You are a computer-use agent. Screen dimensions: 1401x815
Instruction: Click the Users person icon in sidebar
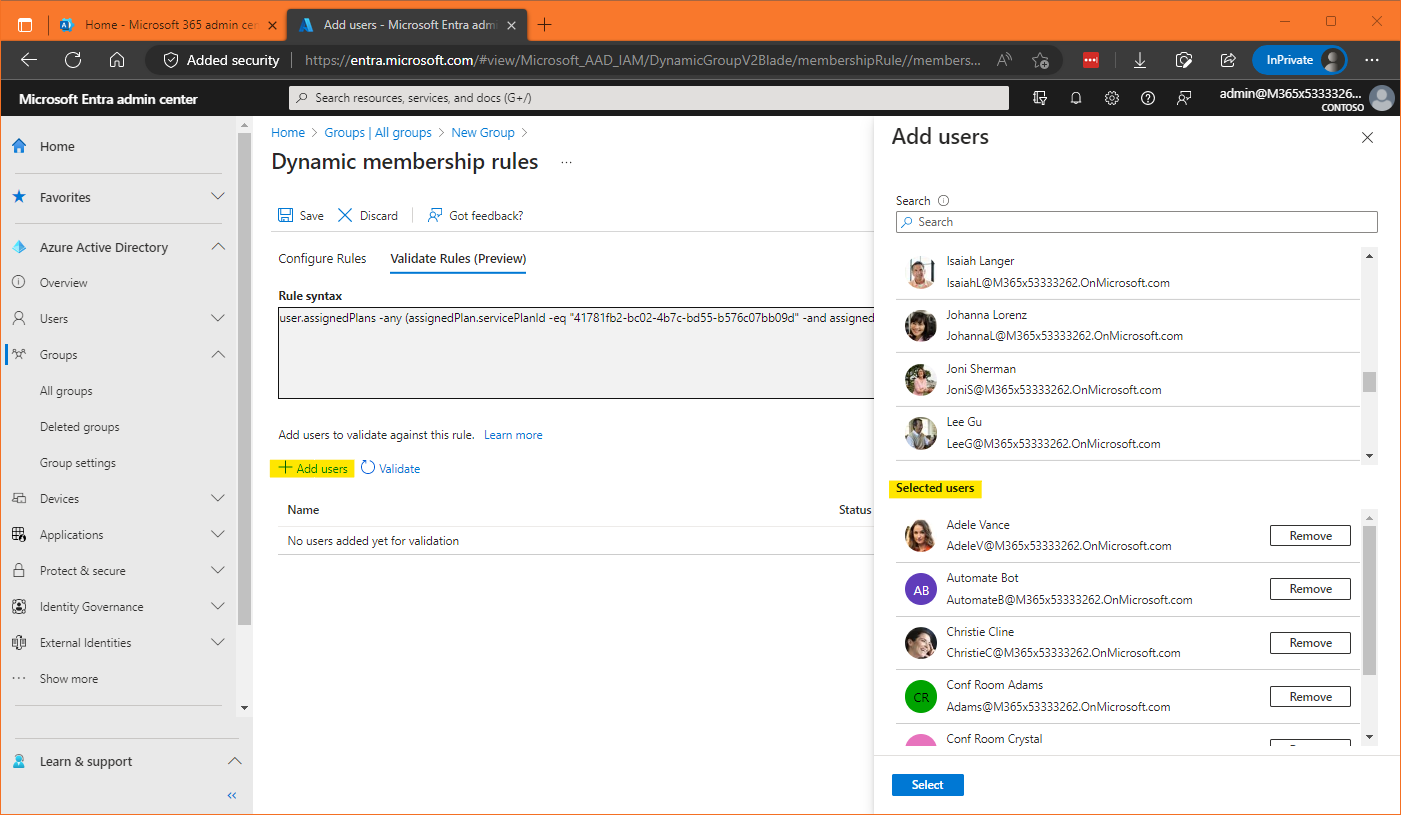click(19, 319)
